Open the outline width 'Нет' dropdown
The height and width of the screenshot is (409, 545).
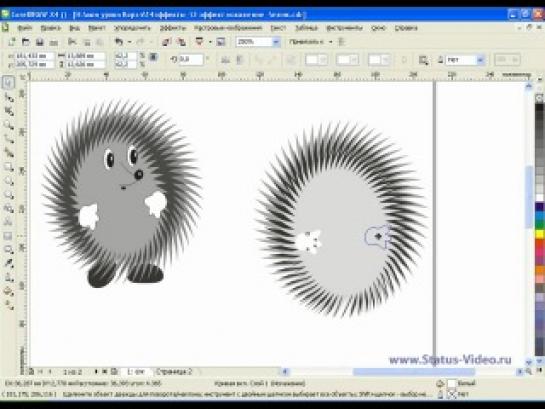[480, 60]
